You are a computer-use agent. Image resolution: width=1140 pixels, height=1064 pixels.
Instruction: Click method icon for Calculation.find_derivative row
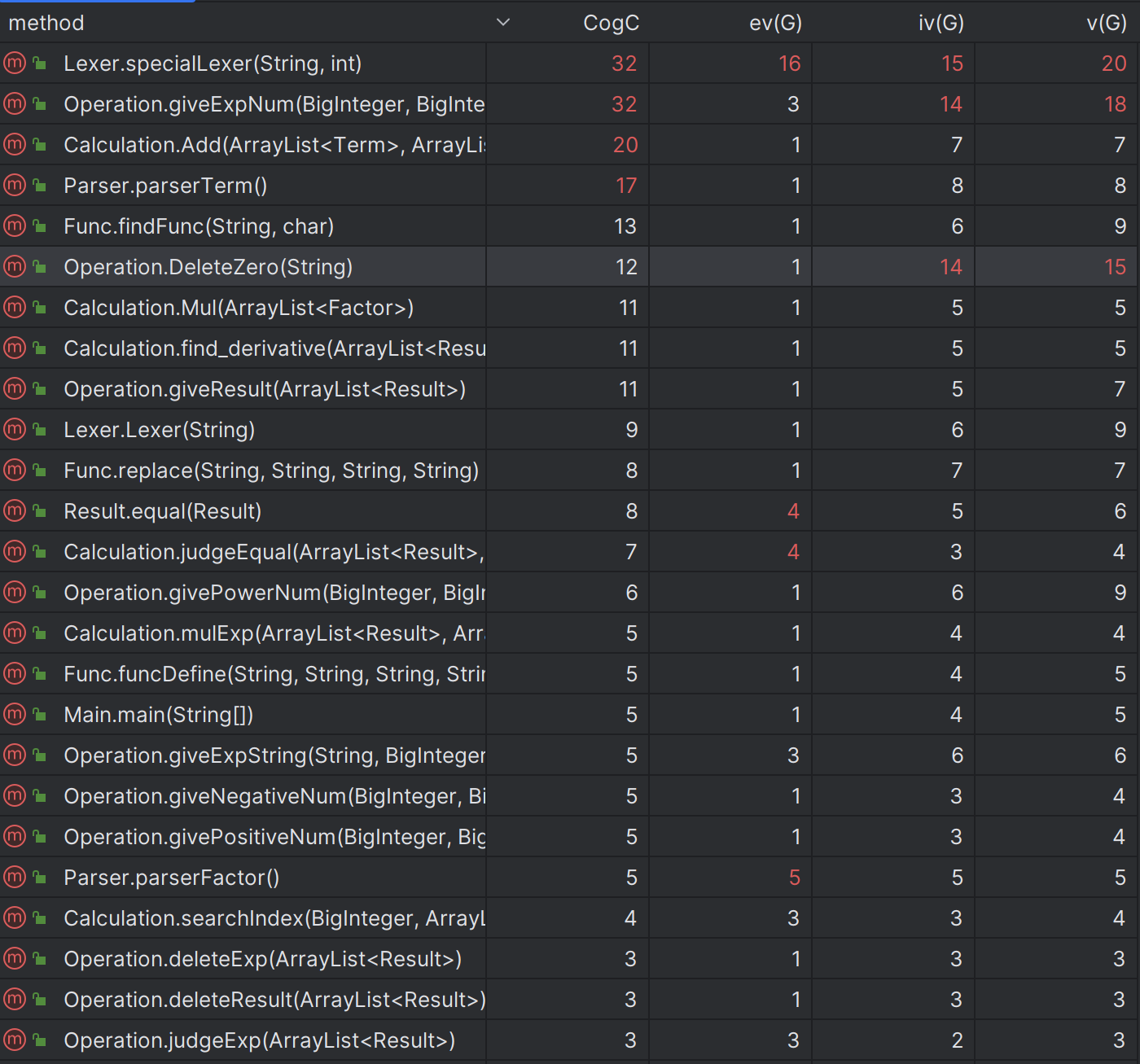(x=15, y=348)
